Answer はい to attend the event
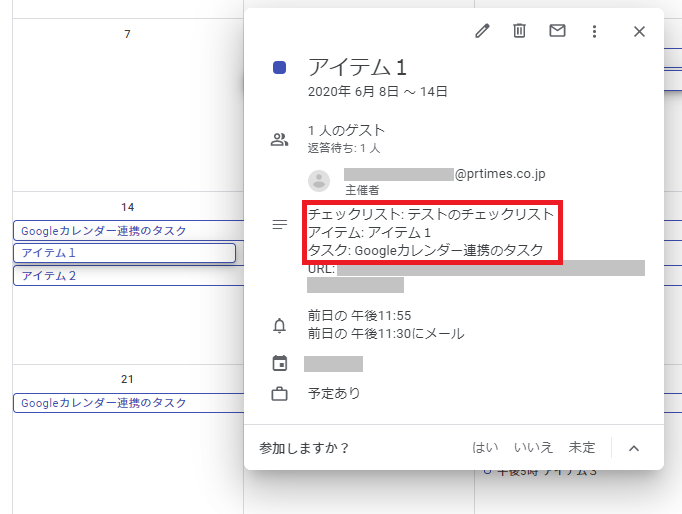 [485, 448]
